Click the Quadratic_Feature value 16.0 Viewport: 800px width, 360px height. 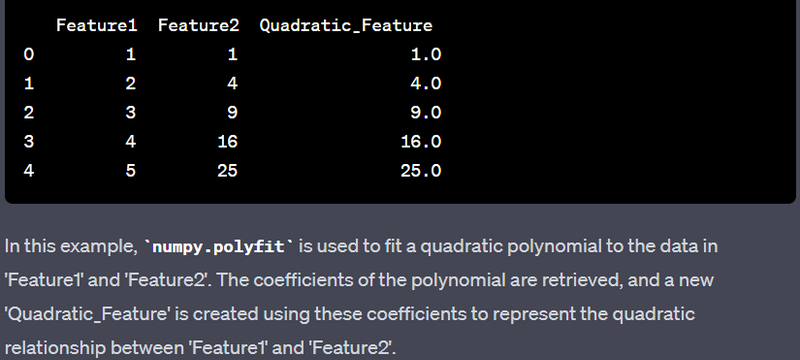421,141
